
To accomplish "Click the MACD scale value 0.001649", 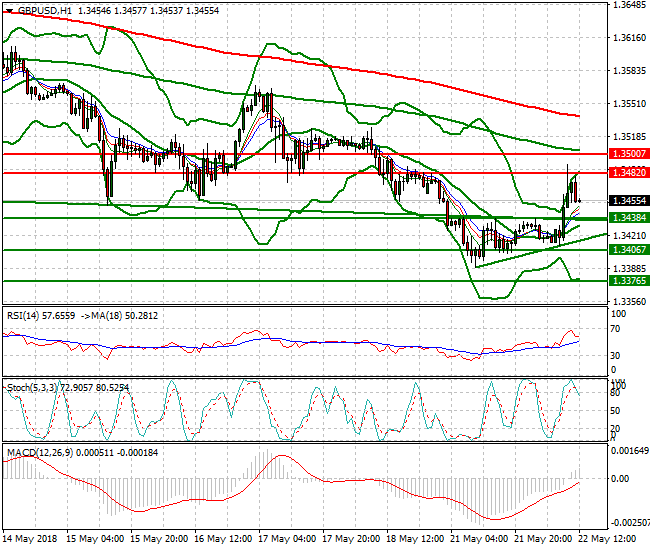I will (x=630, y=451).
